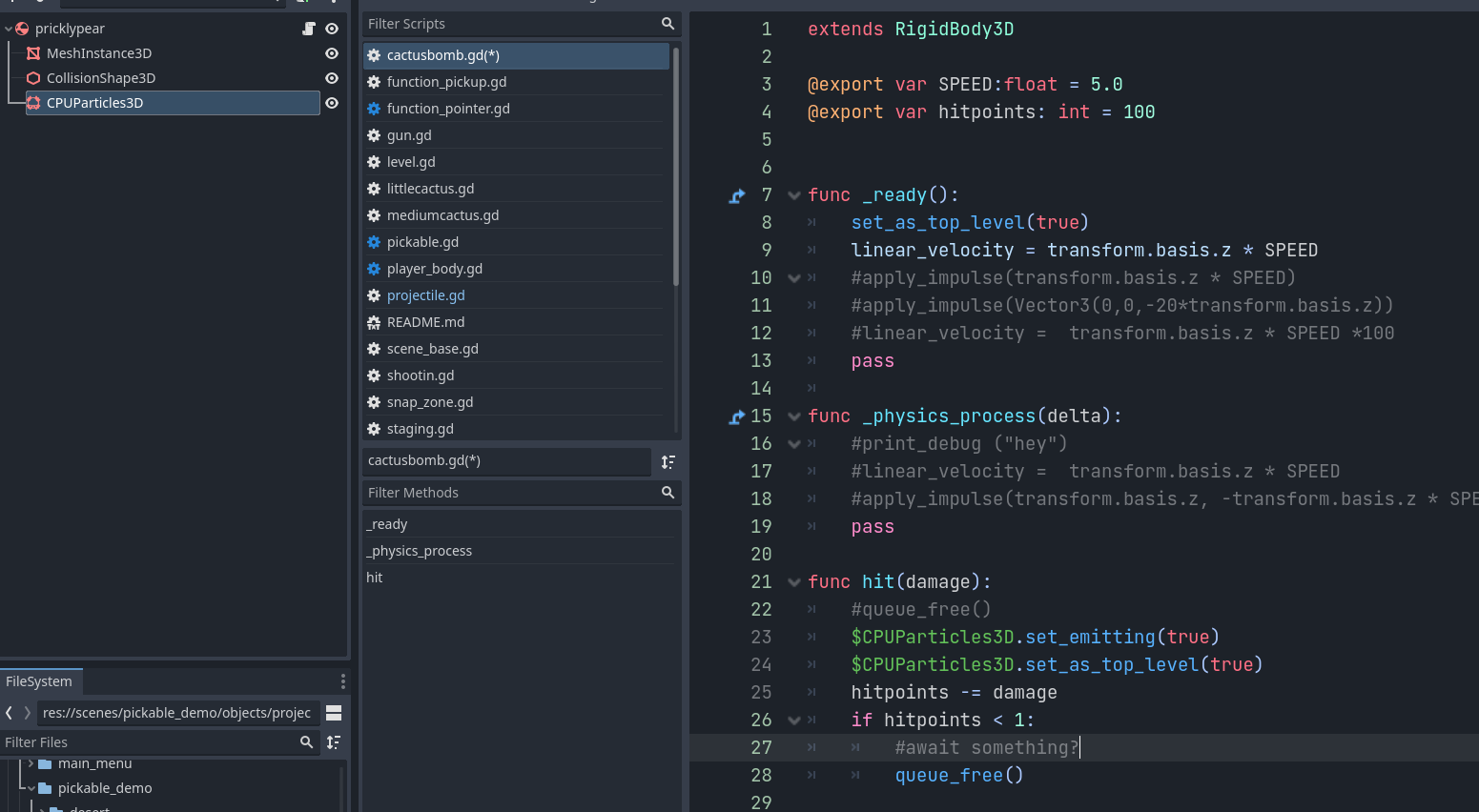1479x812 pixels.
Task: Click the override icon at line 7
Action: click(x=737, y=195)
